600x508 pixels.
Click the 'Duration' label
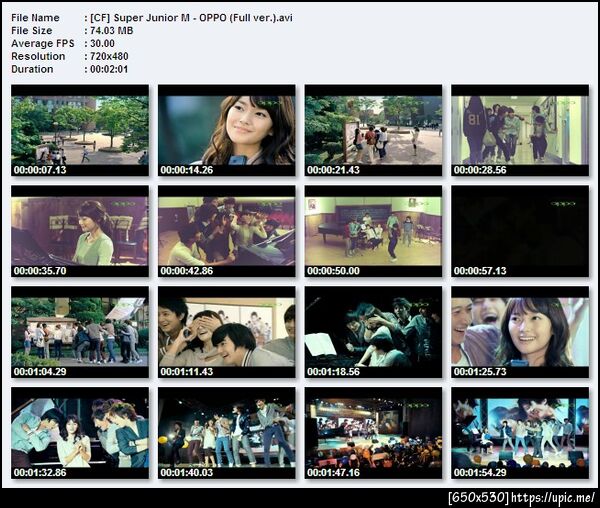tap(32, 69)
